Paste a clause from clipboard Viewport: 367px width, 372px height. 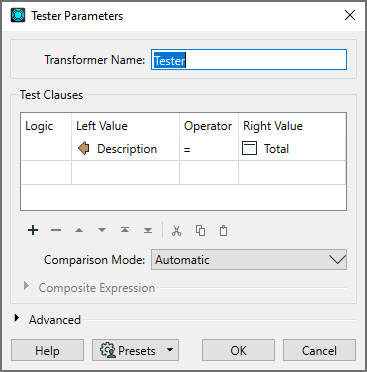click(x=223, y=231)
